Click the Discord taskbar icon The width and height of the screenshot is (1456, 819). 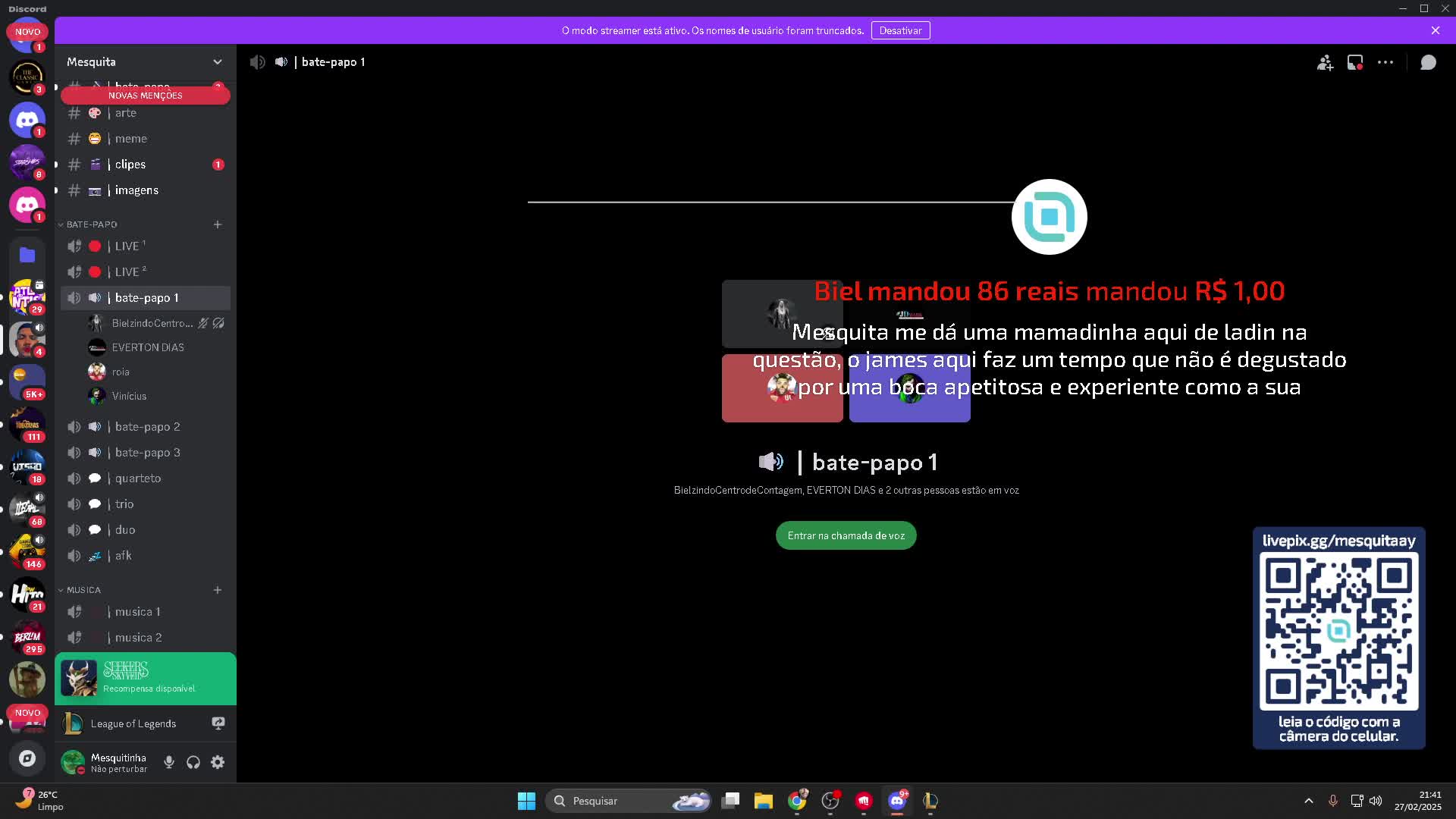tap(897, 801)
